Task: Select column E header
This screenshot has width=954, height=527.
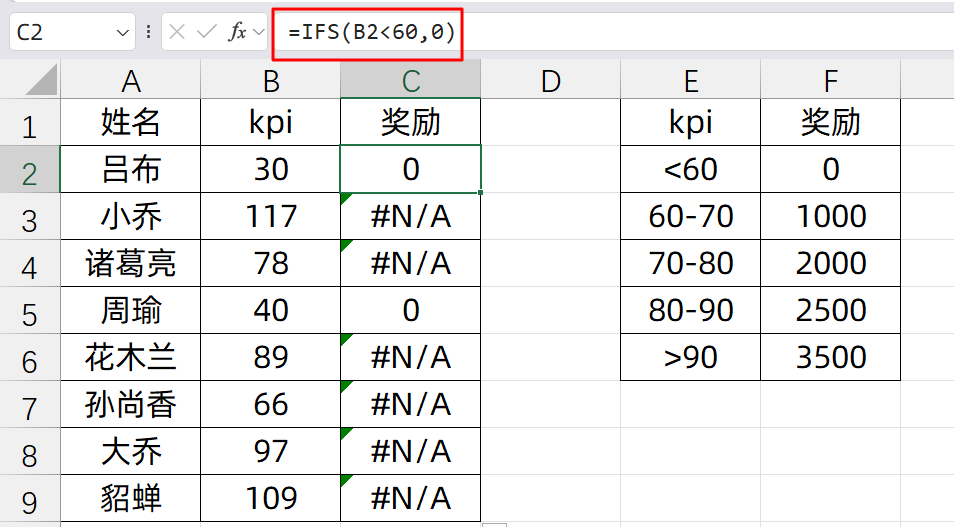Action: click(x=691, y=80)
